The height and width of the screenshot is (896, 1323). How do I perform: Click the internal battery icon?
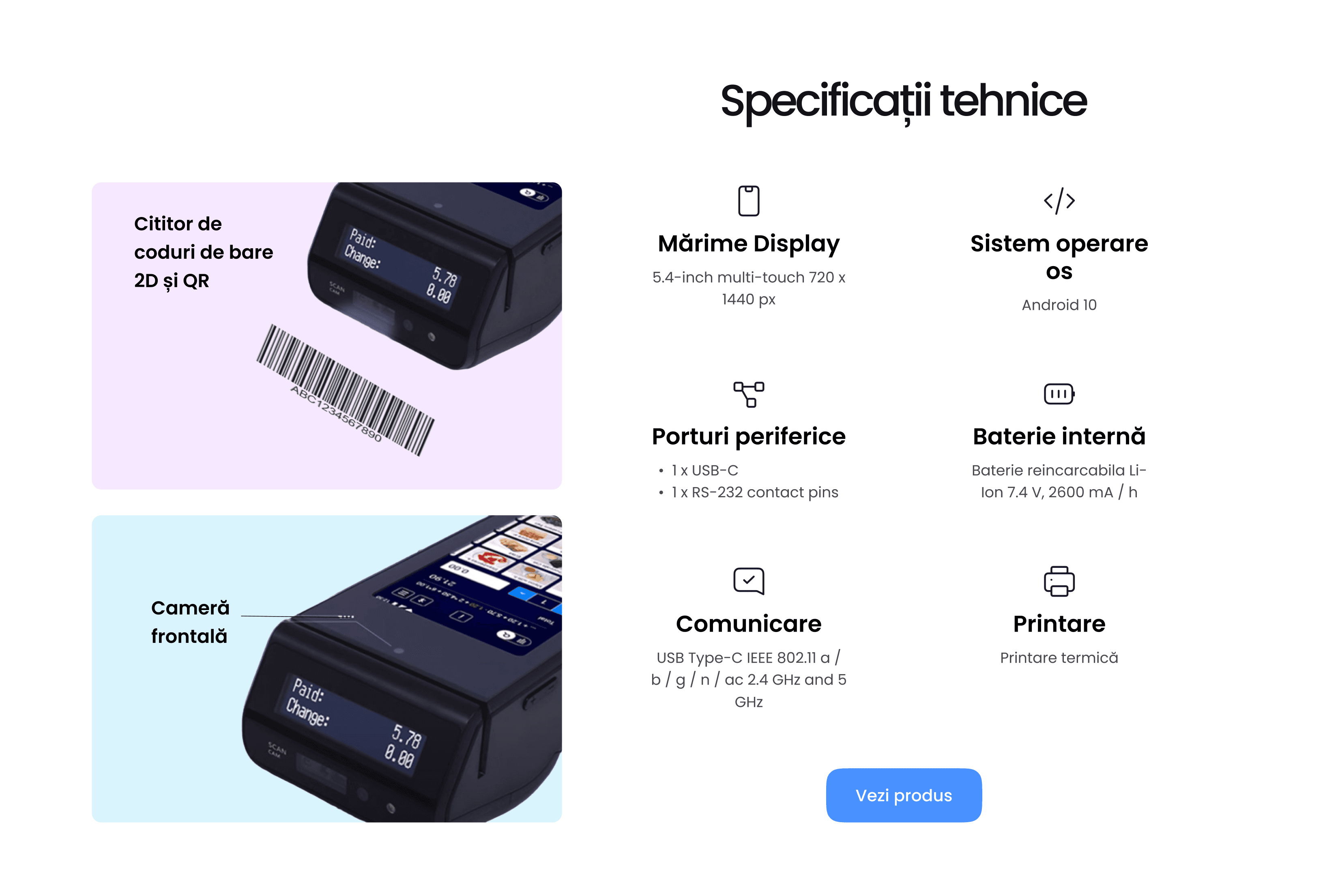tap(1059, 394)
